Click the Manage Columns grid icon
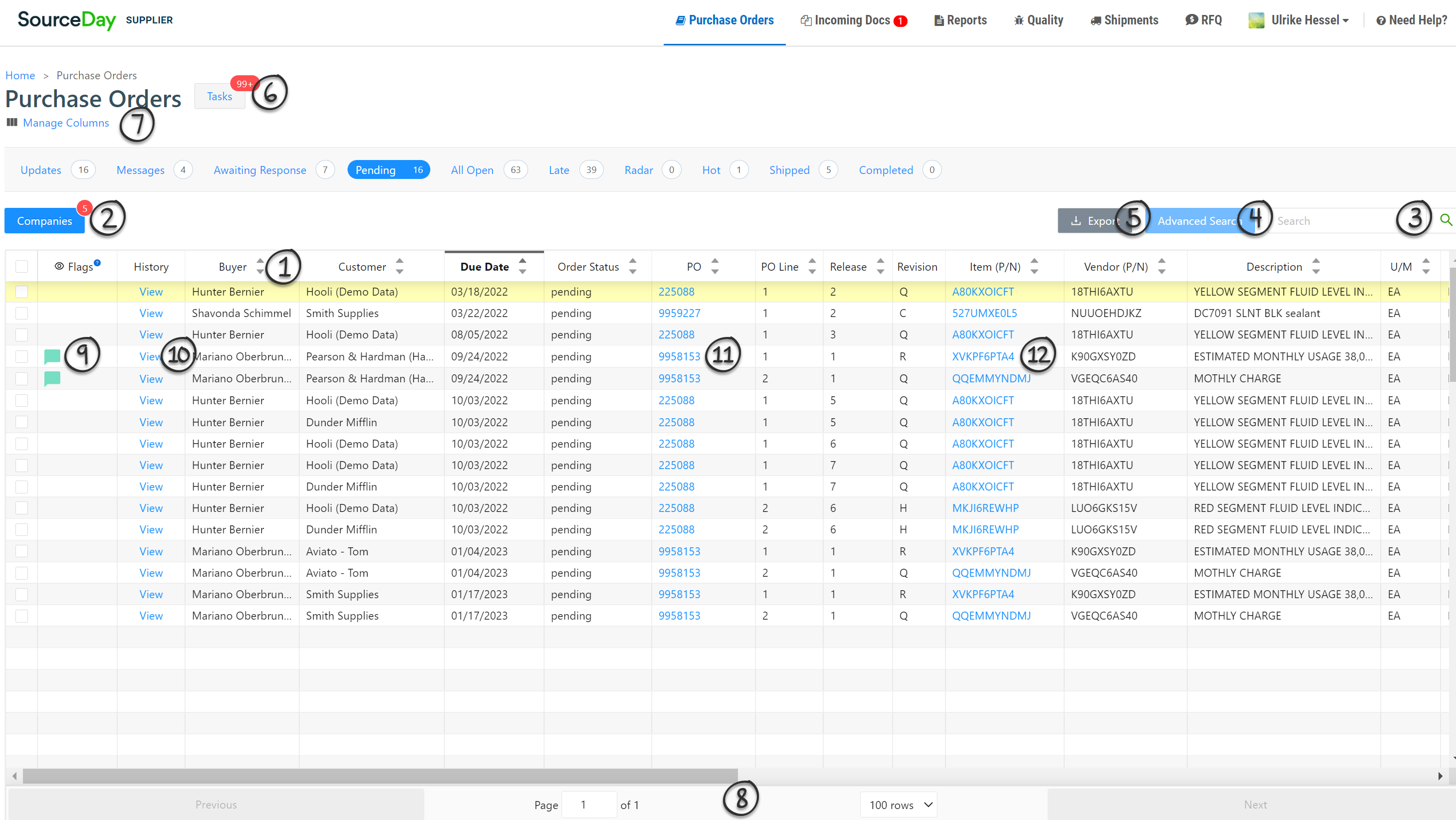The width and height of the screenshot is (1456, 820). click(12, 122)
